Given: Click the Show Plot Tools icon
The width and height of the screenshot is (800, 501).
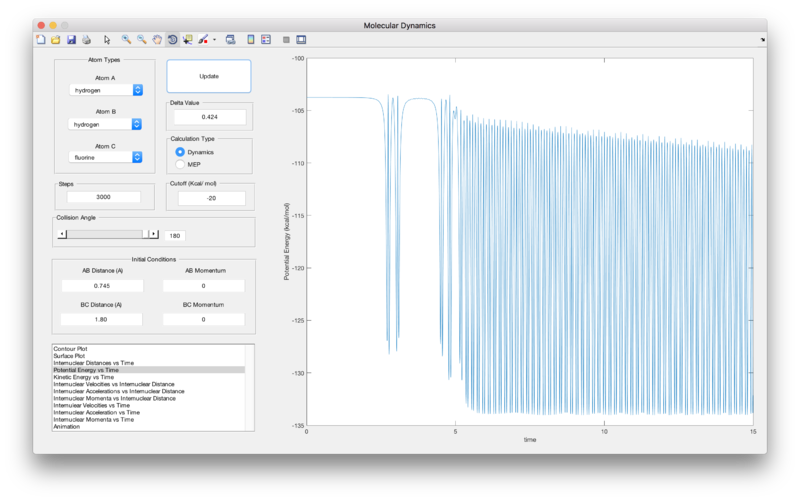Looking at the screenshot, I should click(302, 40).
